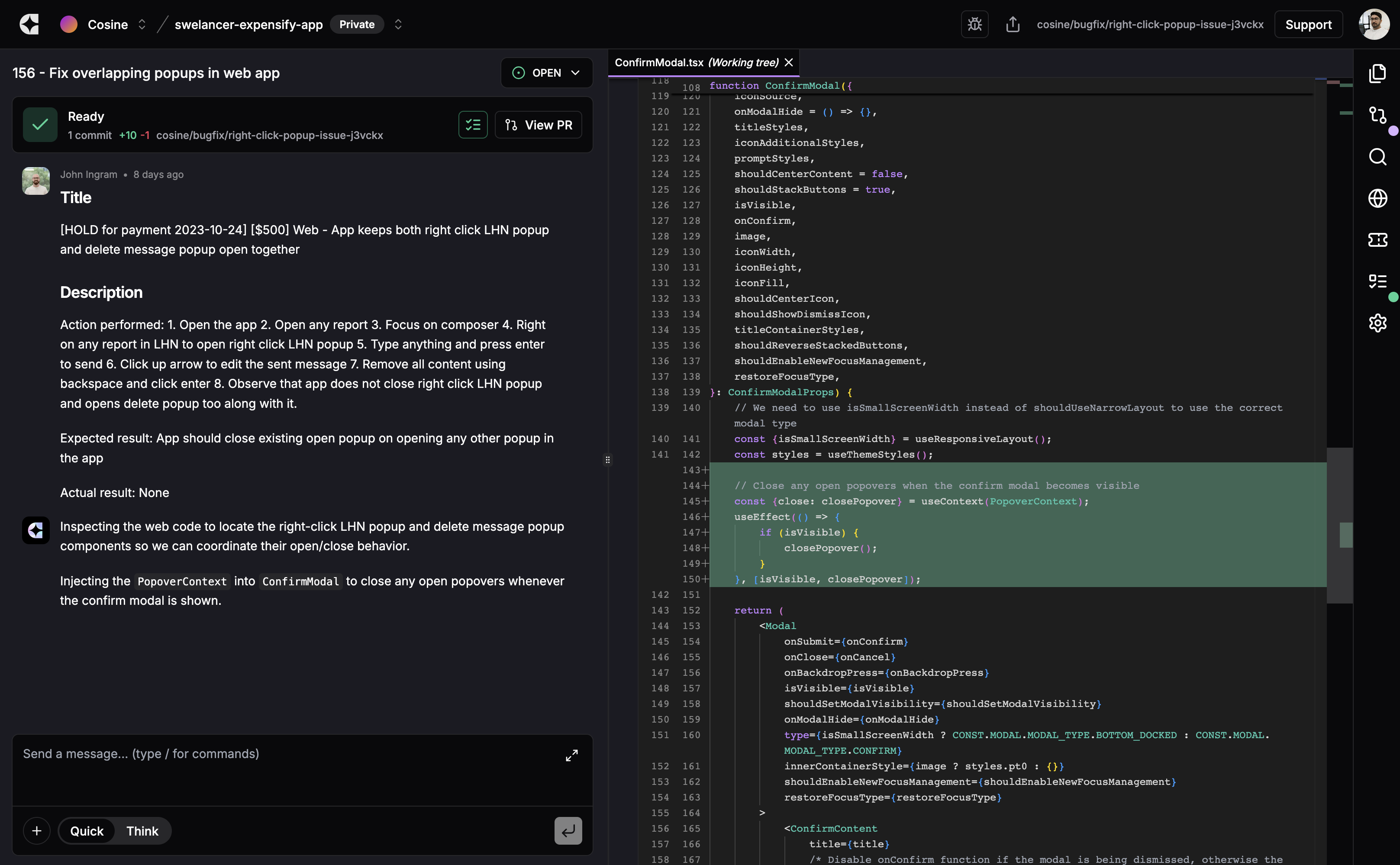Open the files copy icon in right sidebar
Viewport: 1400px width, 865px height.
pos(1377,73)
